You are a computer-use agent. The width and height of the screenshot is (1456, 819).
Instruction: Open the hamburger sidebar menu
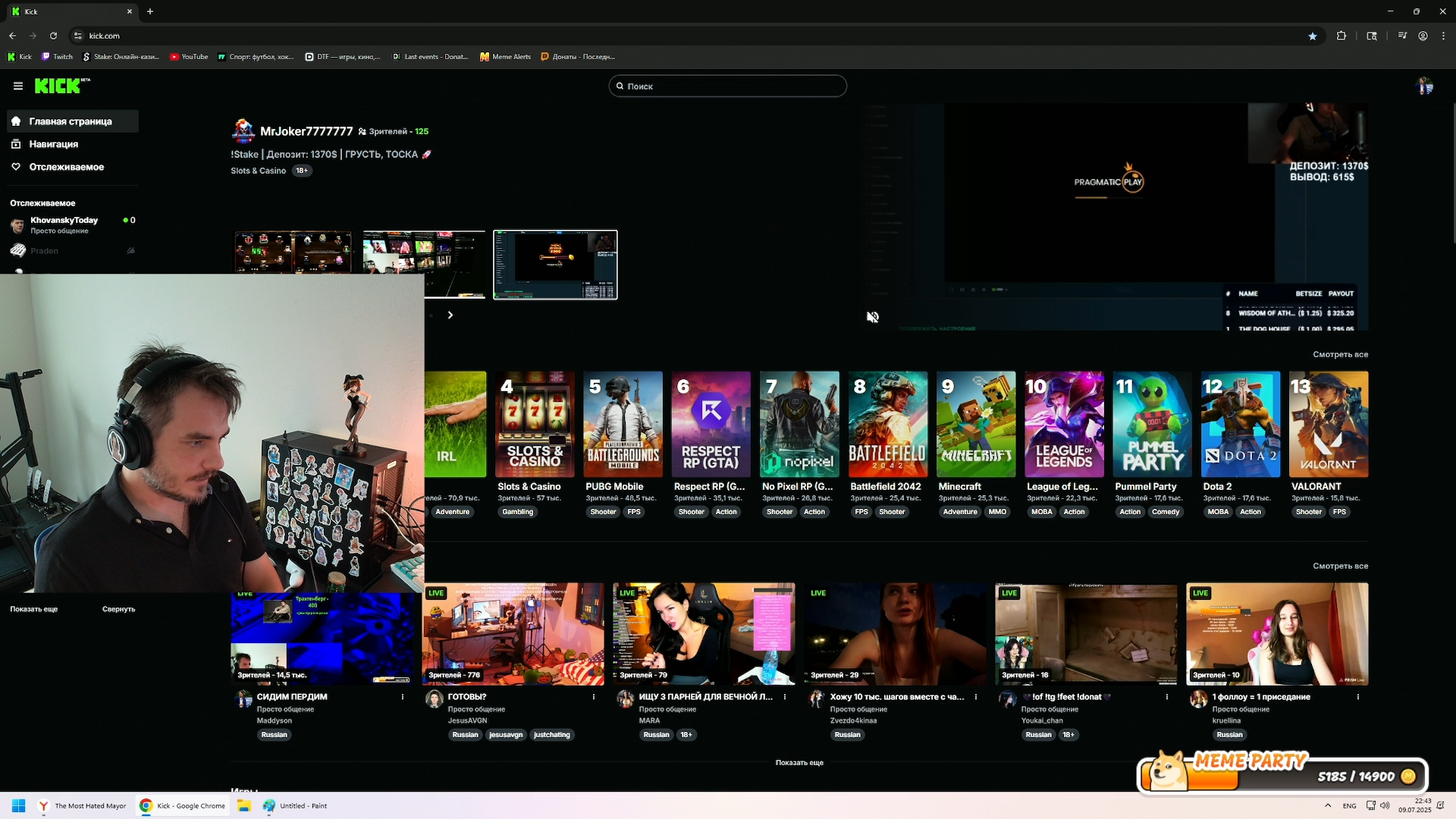click(18, 86)
